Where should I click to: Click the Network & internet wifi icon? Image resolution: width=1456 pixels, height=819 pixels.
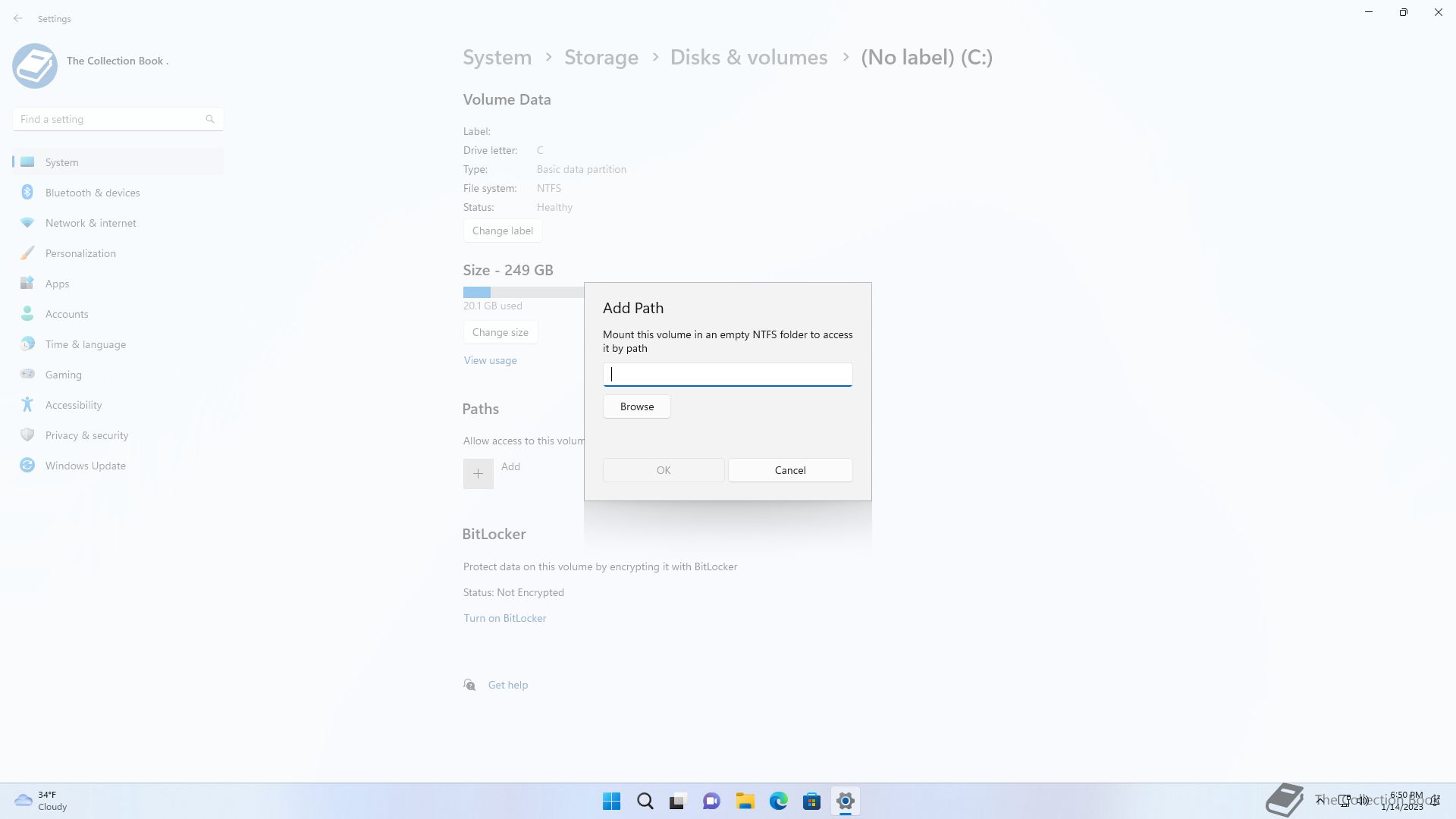click(x=27, y=223)
